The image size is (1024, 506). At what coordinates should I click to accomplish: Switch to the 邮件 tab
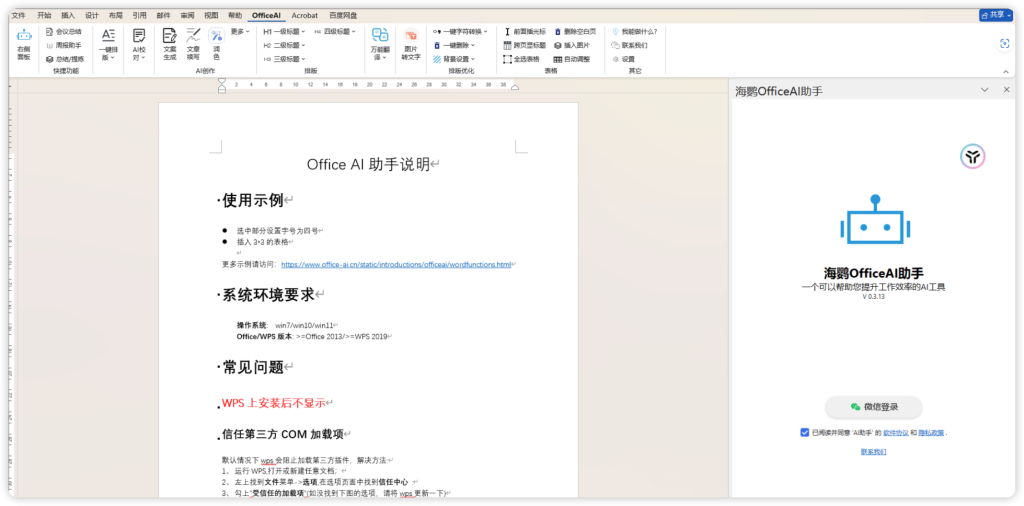pyautogui.click(x=163, y=14)
